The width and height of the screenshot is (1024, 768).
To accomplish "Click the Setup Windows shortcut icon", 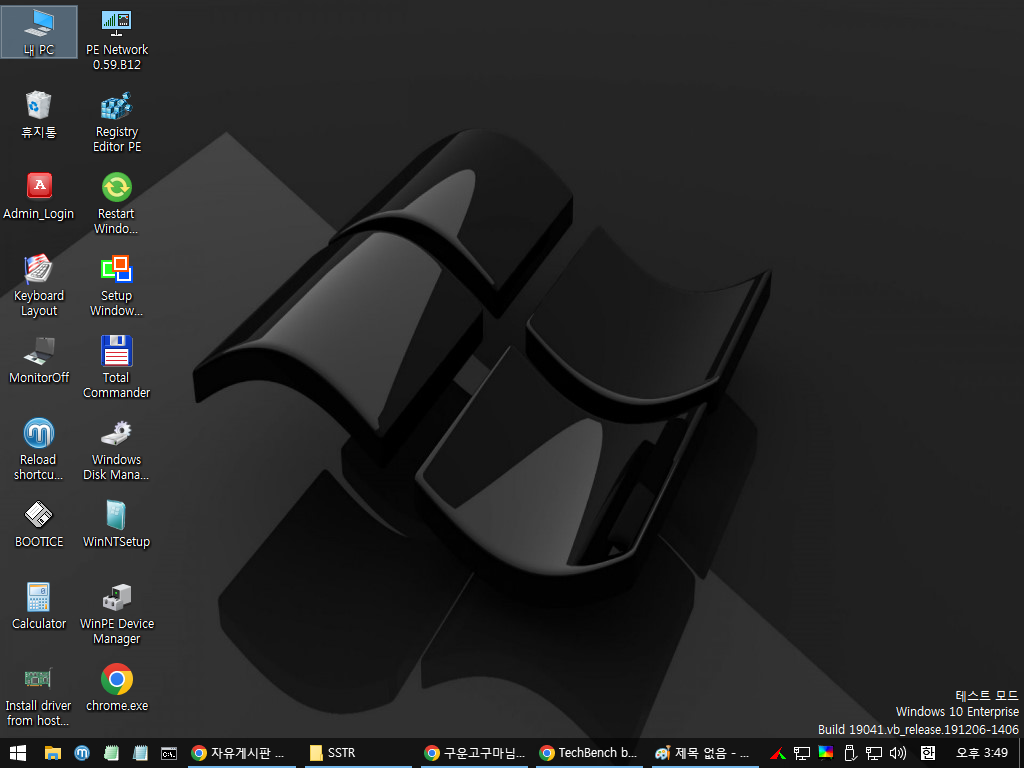I will coord(117,286).
